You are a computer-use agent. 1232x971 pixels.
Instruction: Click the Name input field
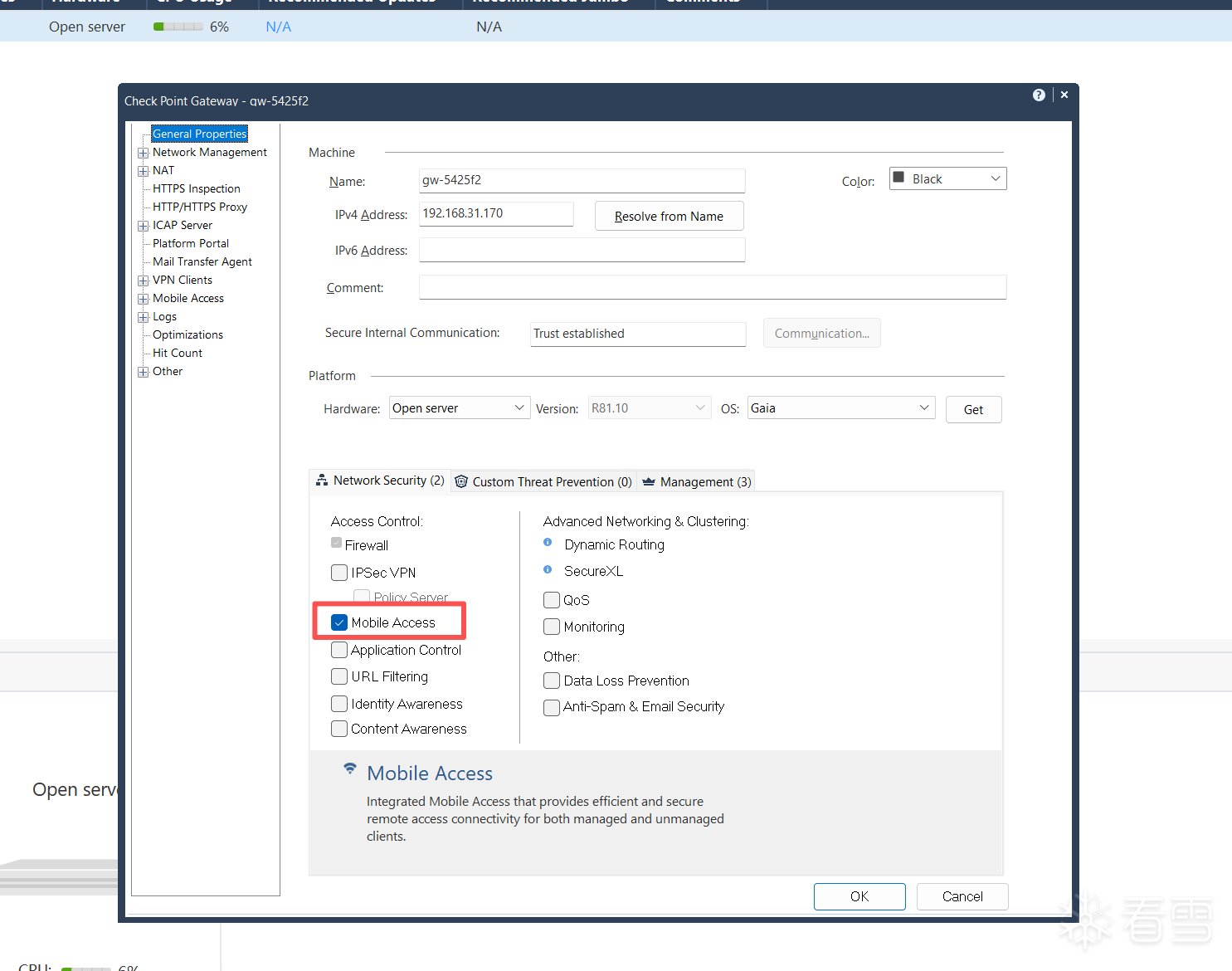point(582,180)
